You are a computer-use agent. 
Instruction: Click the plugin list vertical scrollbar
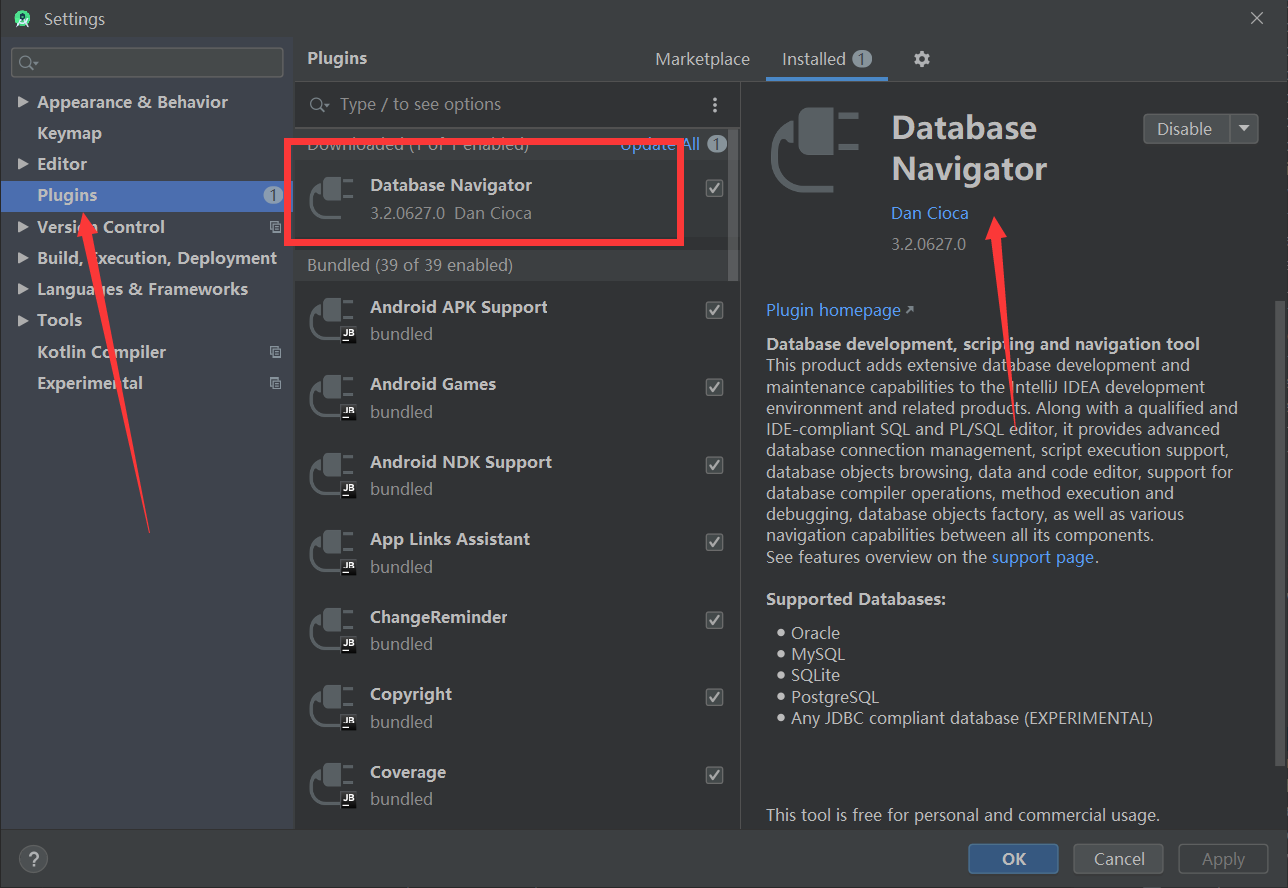pyautogui.click(x=734, y=205)
